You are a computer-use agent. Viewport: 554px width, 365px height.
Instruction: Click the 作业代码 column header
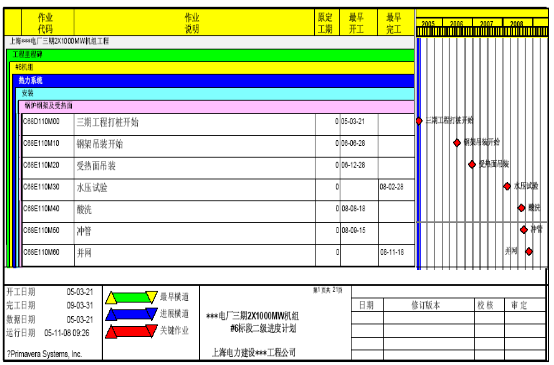pos(45,23)
